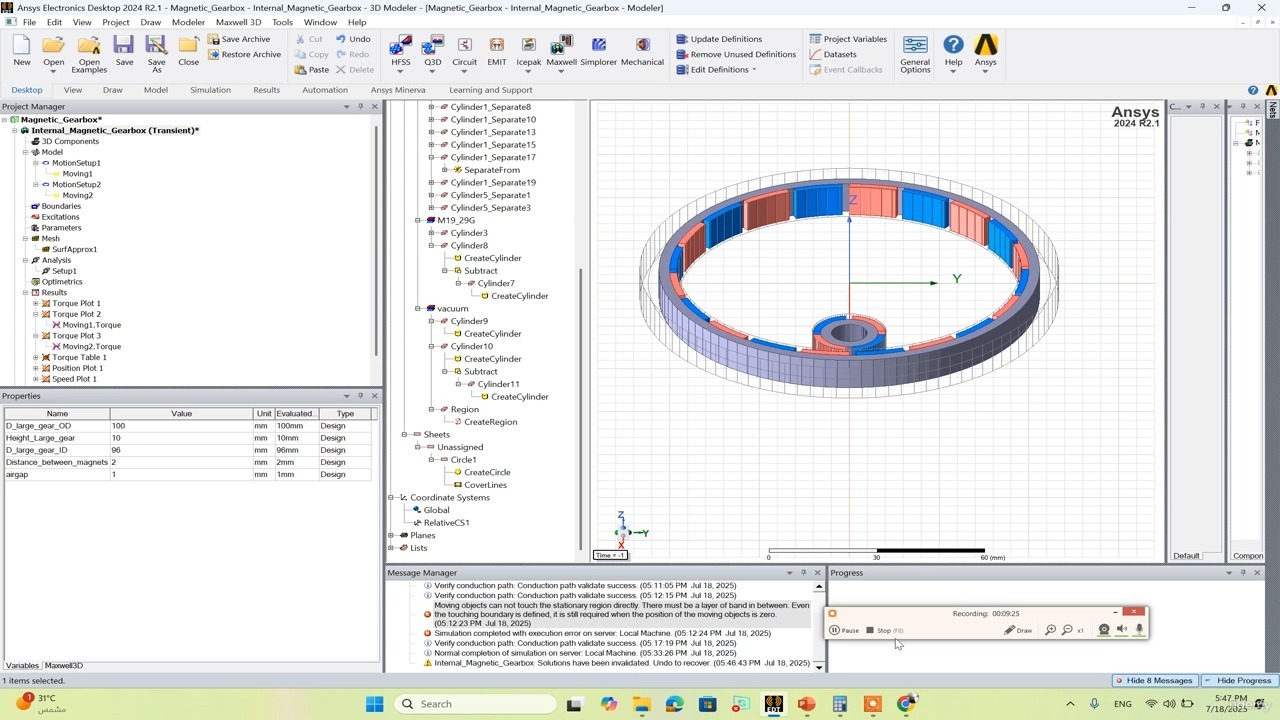Pause the screen recording
The width and height of the screenshot is (1280, 720).
click(844, 630)
